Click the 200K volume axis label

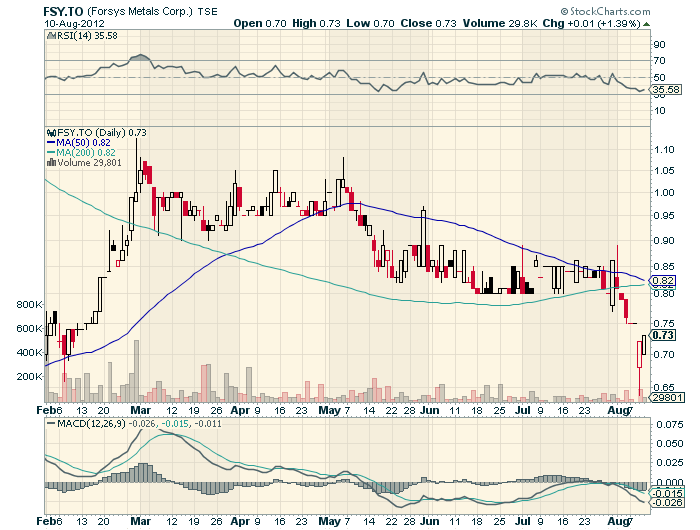click(x=29, y=377)
